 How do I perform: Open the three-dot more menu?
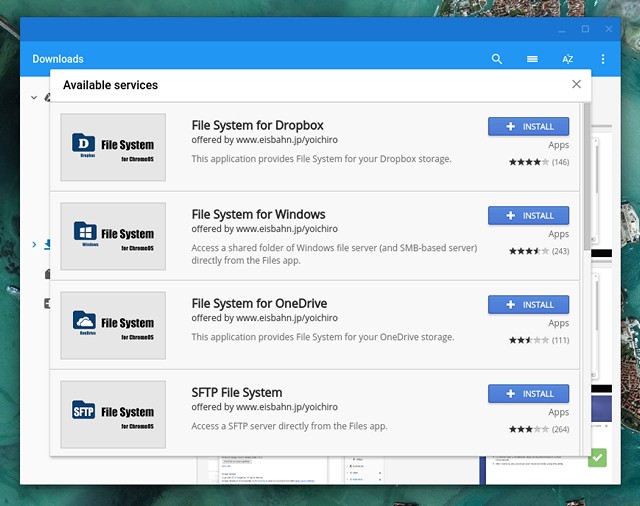[603, 59]
